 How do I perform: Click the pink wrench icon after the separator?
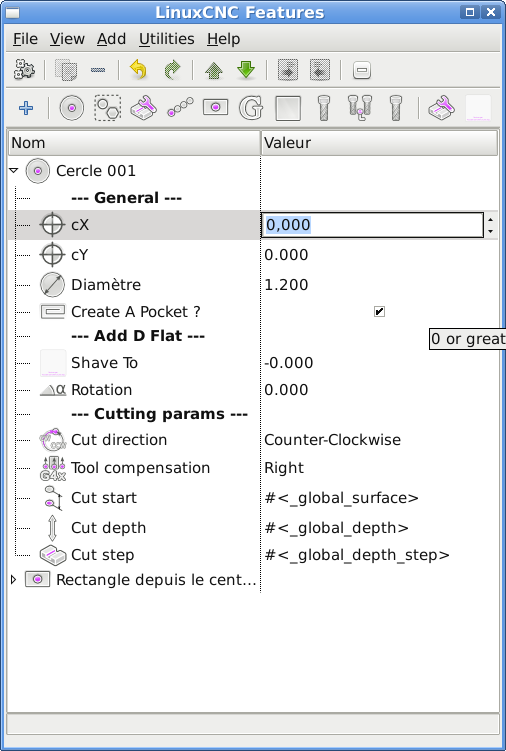pos(441,108)
